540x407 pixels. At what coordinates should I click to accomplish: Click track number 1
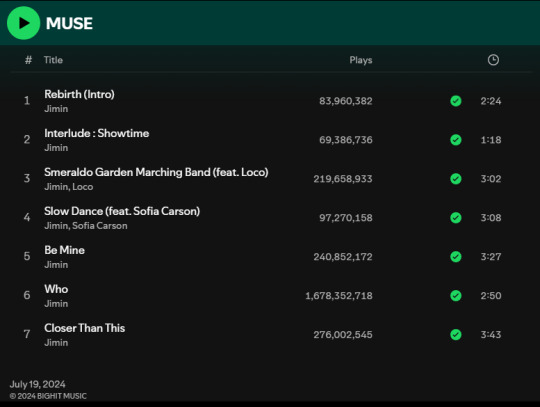[27, 101]
